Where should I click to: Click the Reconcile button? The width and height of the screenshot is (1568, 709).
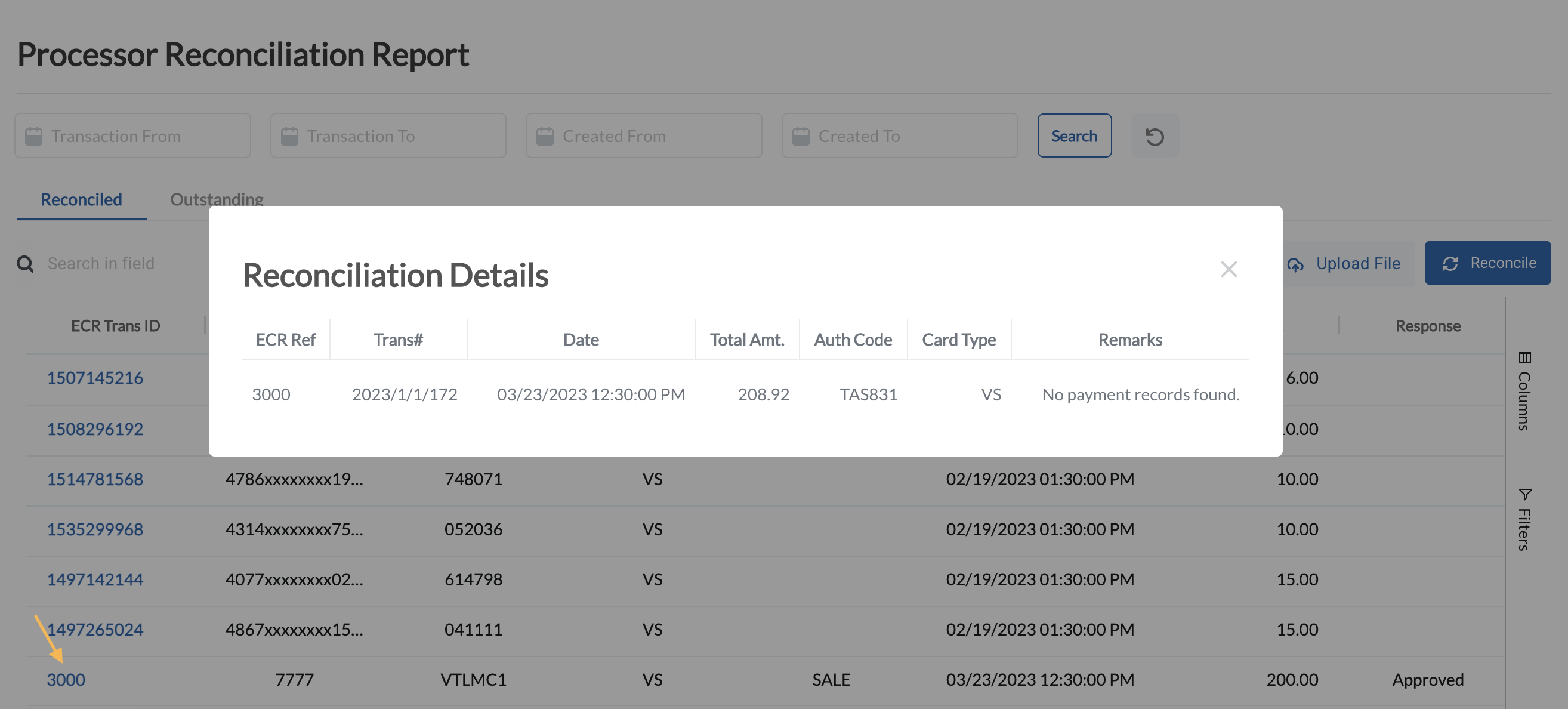(1487, 263)
